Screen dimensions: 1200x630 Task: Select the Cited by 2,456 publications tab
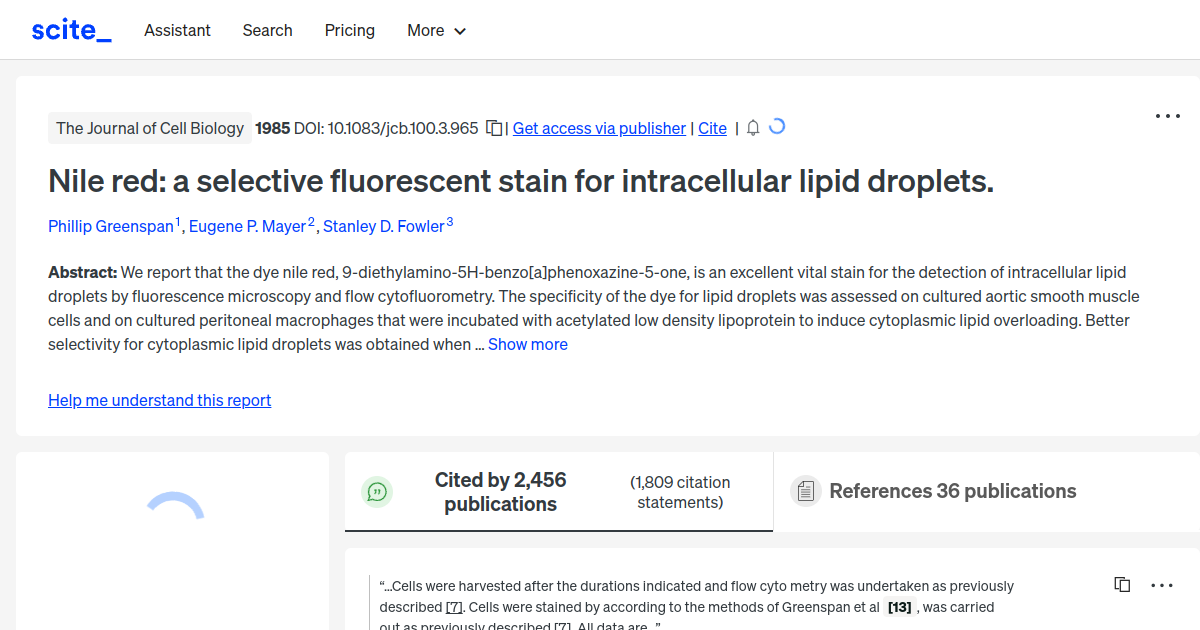(x=500, y=491)
